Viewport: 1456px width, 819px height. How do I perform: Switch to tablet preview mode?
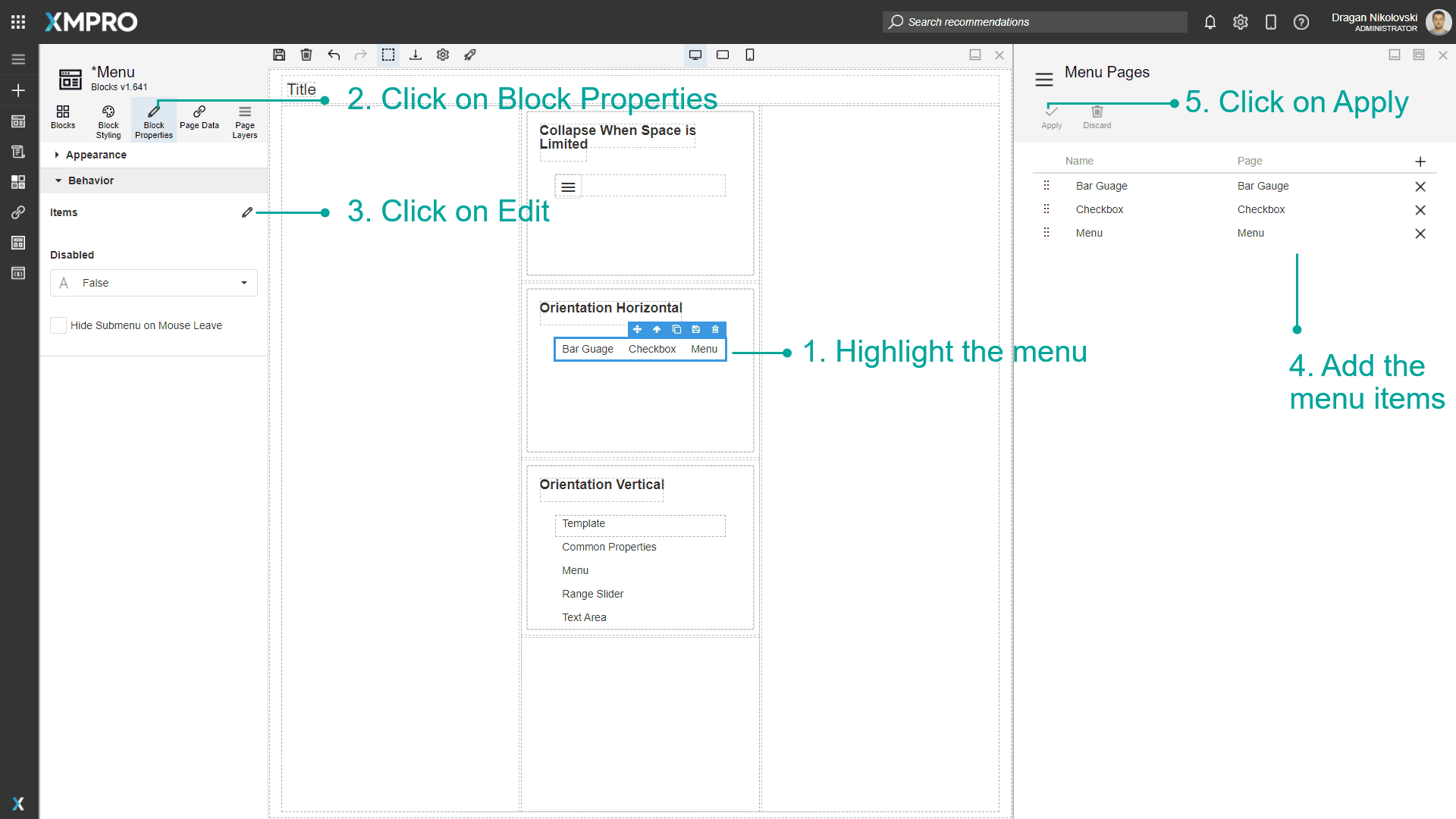click(x=723, y=55)
